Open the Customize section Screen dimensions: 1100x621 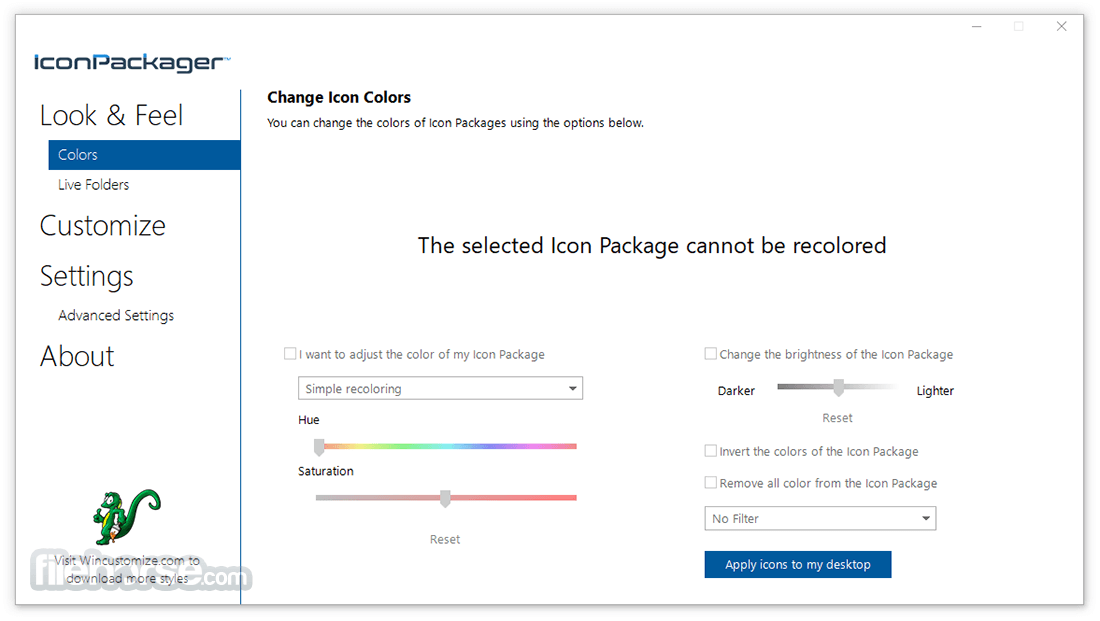(x=103, y=226)
